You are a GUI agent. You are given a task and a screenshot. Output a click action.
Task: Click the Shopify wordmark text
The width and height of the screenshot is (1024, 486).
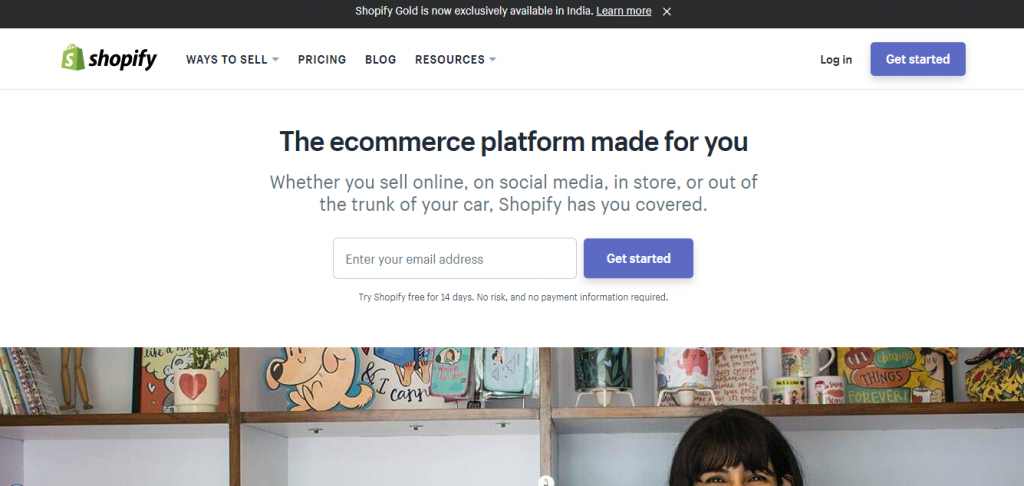point(122,60)
